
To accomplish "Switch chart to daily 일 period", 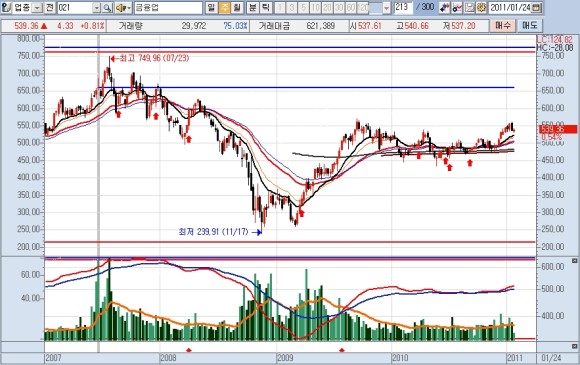I will tap(211, 8).
